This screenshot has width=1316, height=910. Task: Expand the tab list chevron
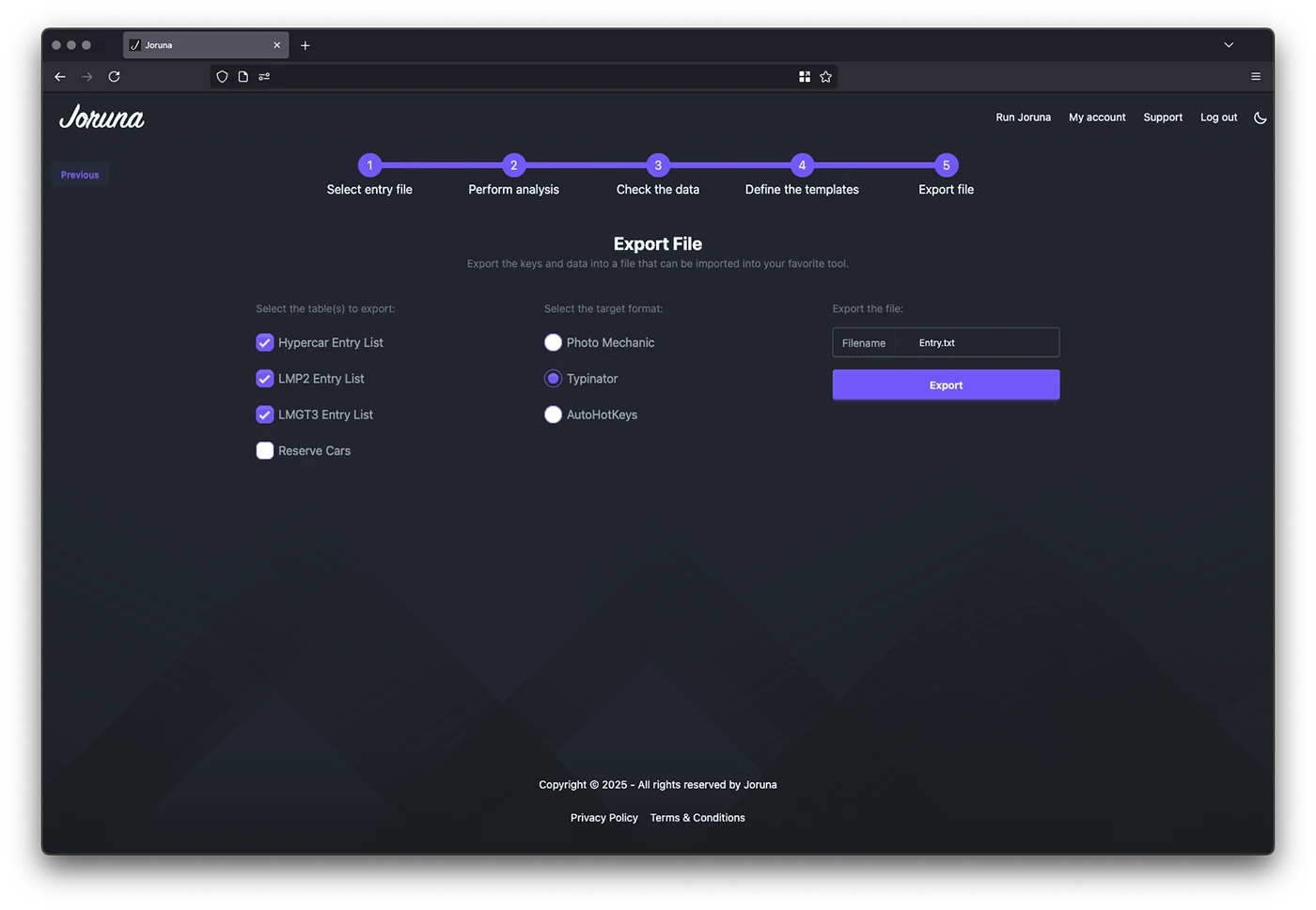tap(1228, 45)
